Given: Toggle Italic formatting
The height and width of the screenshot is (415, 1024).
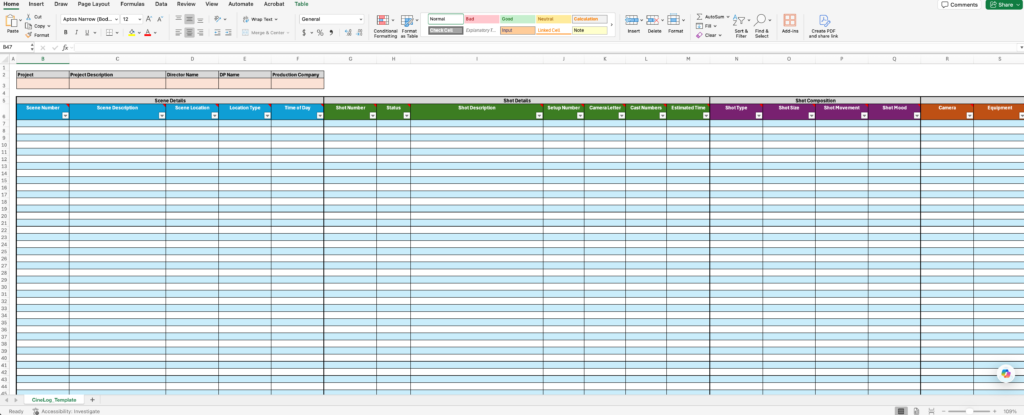Looking at the screenshot, I should point(76,32).
